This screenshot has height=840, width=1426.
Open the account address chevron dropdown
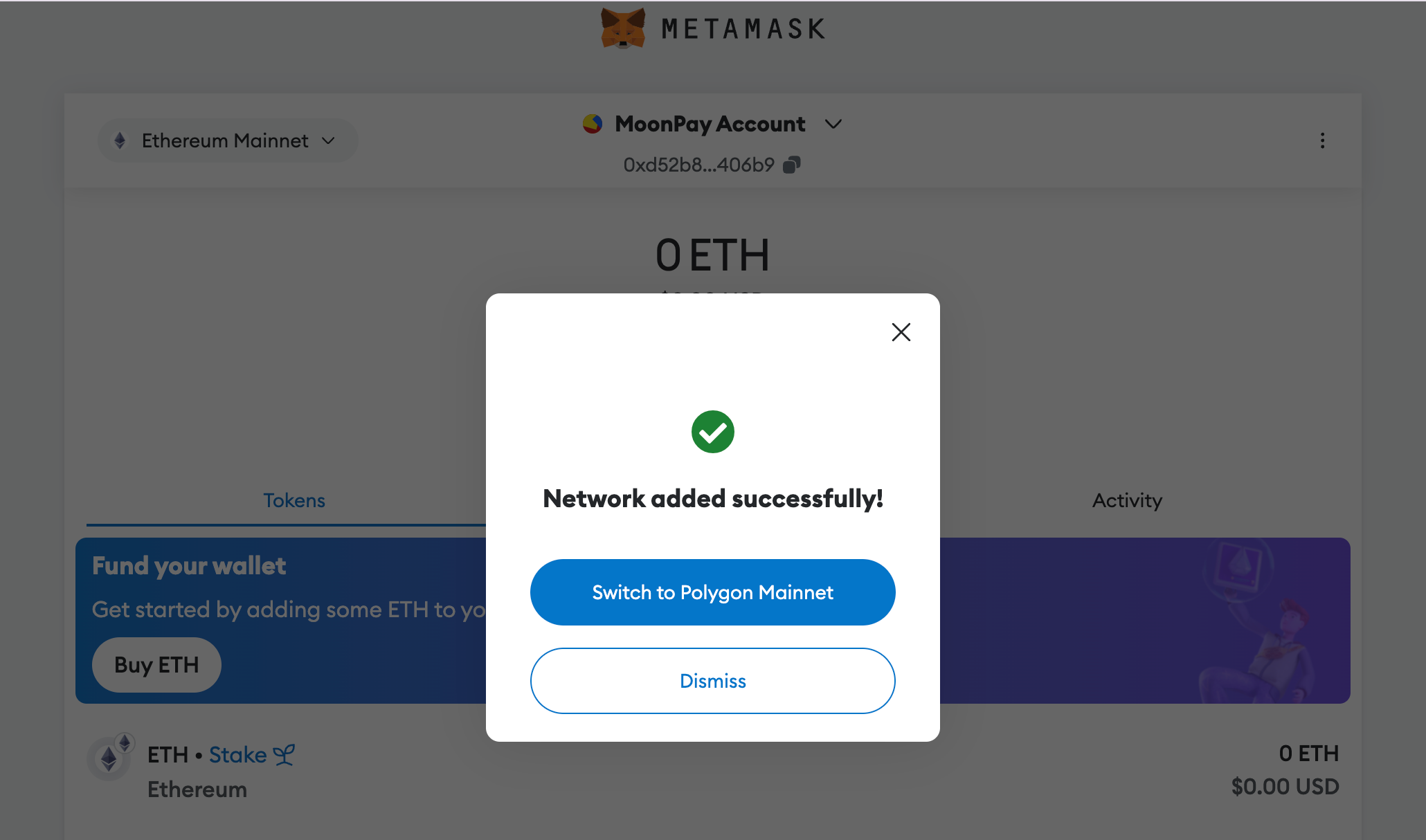[x=833, y=125]
